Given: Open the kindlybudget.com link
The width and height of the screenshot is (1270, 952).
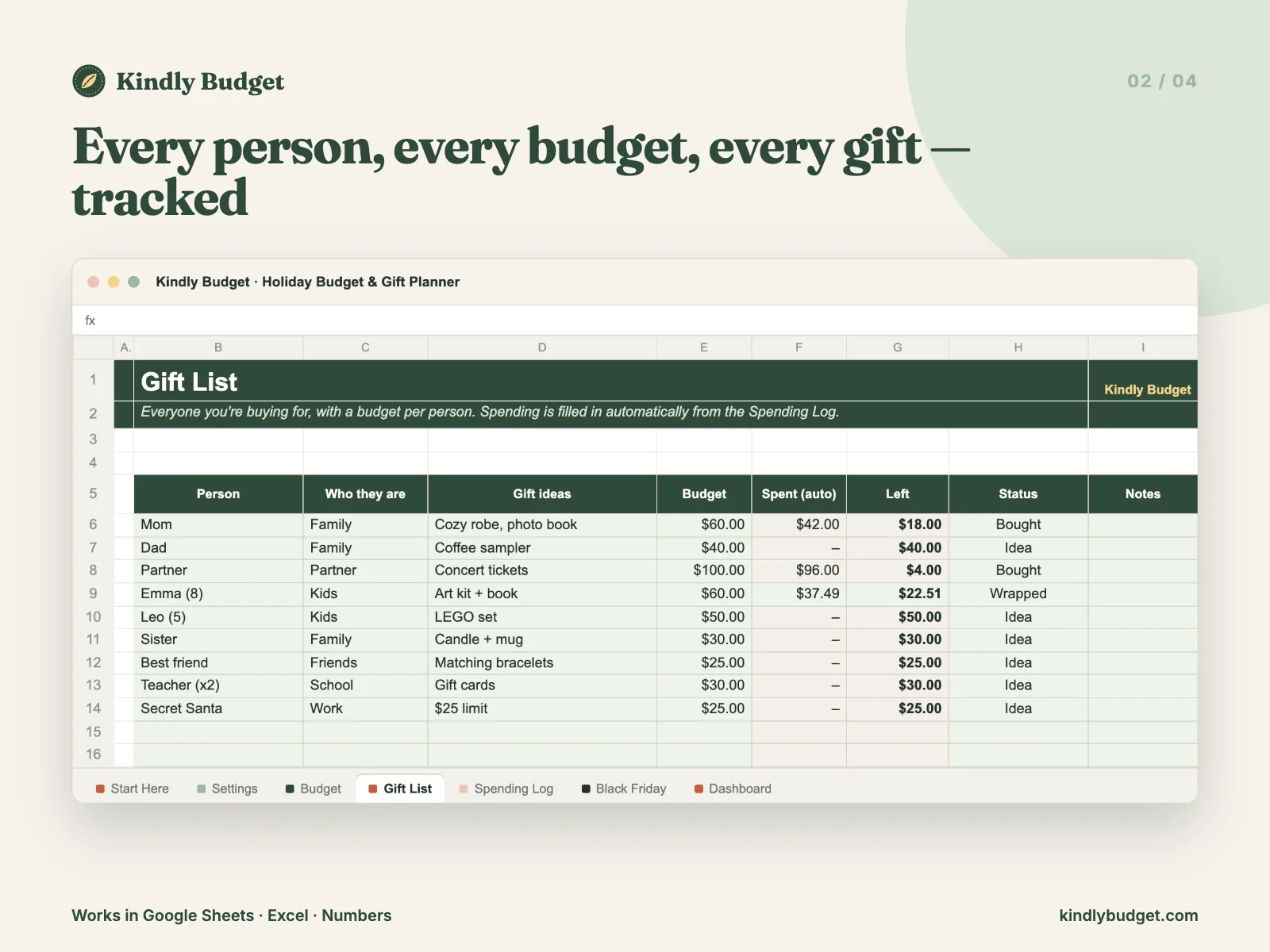Looking at the screenshot, I should 1128,916.
